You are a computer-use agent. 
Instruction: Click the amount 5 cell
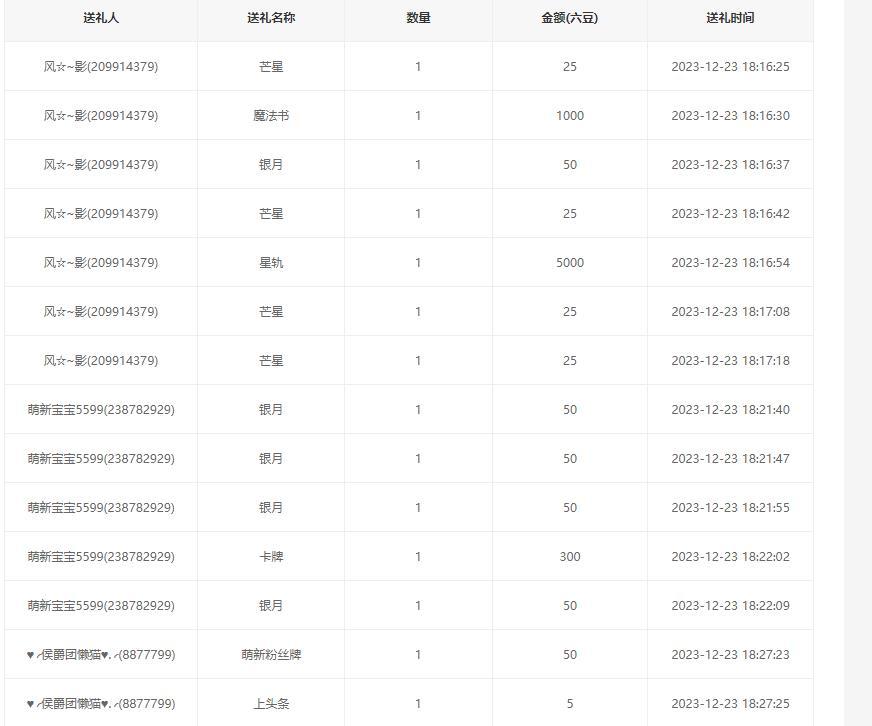point(569,703)
